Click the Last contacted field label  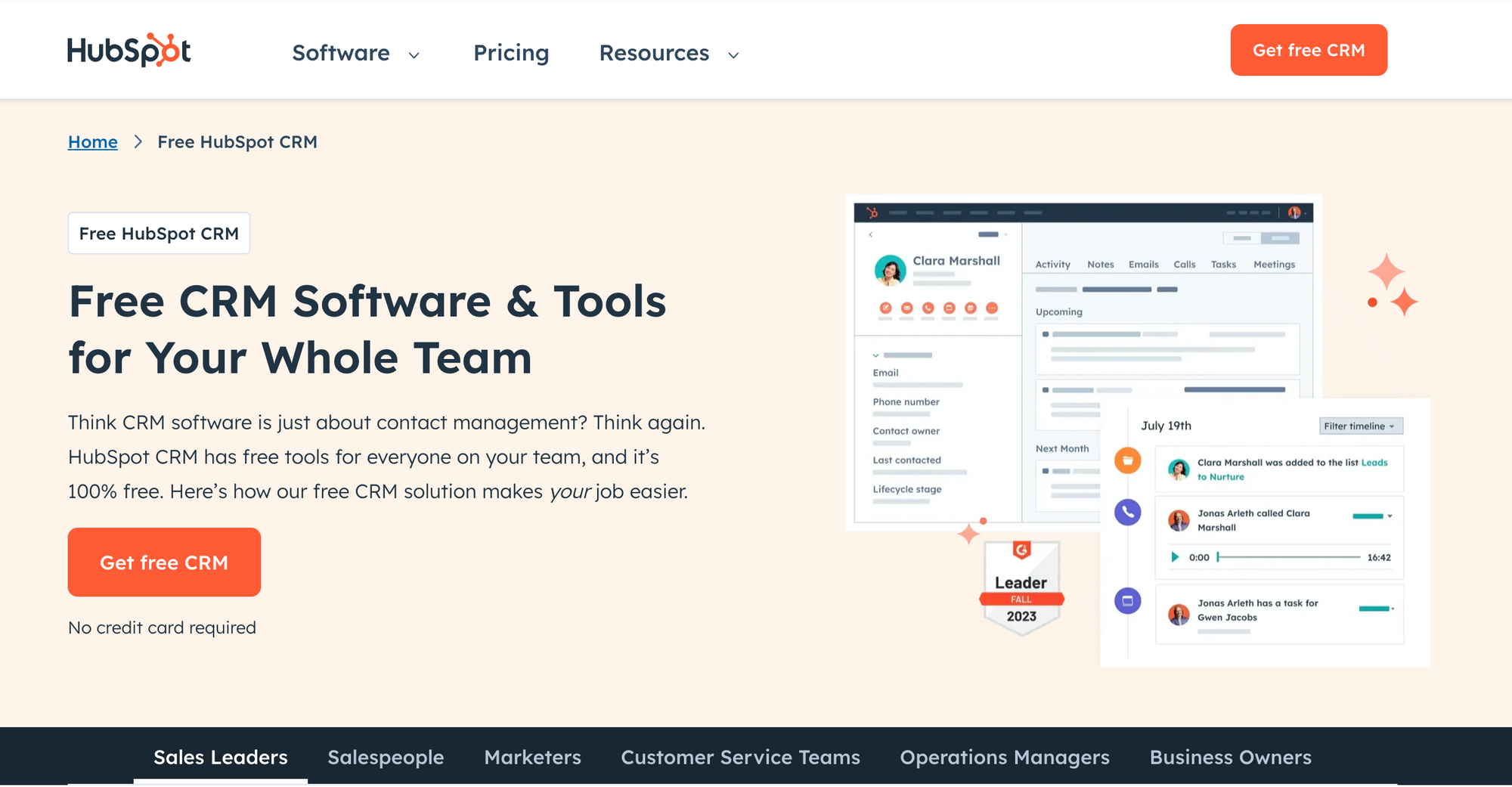click(906, 460)
